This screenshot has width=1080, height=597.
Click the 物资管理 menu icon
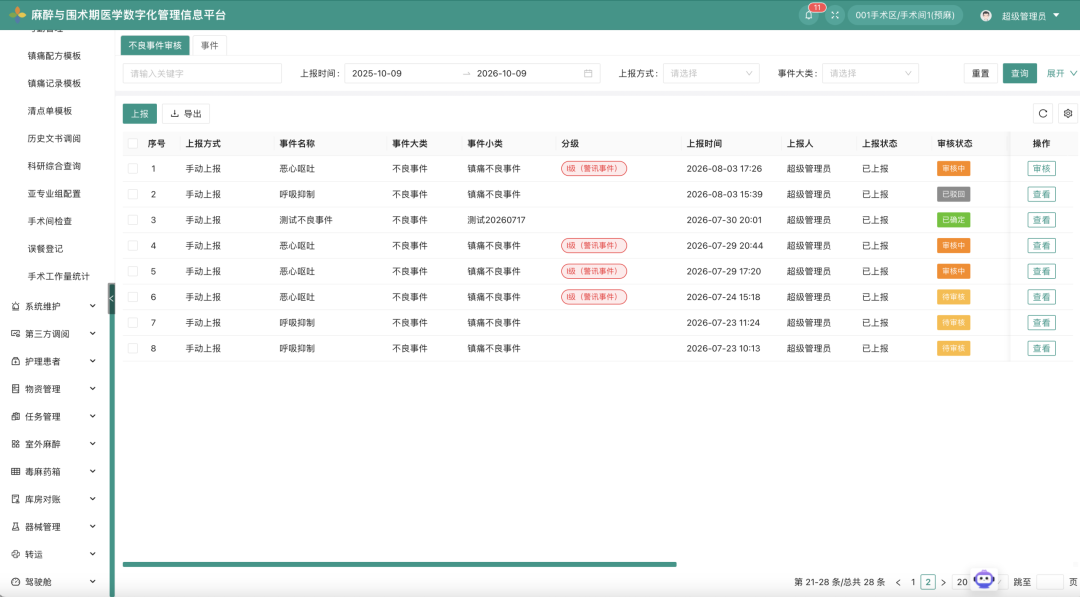click(x=15, y=389)
